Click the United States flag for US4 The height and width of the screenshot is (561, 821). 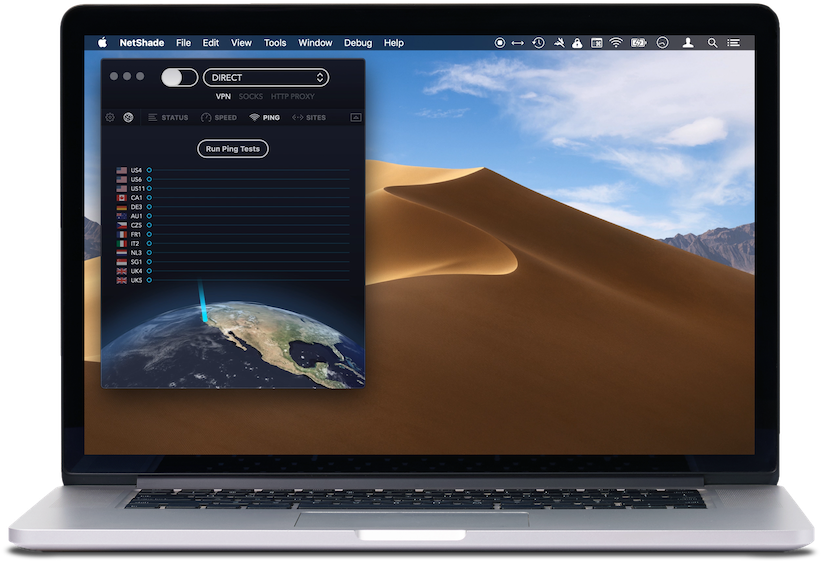pyautogui.click(x=121, y=170)
